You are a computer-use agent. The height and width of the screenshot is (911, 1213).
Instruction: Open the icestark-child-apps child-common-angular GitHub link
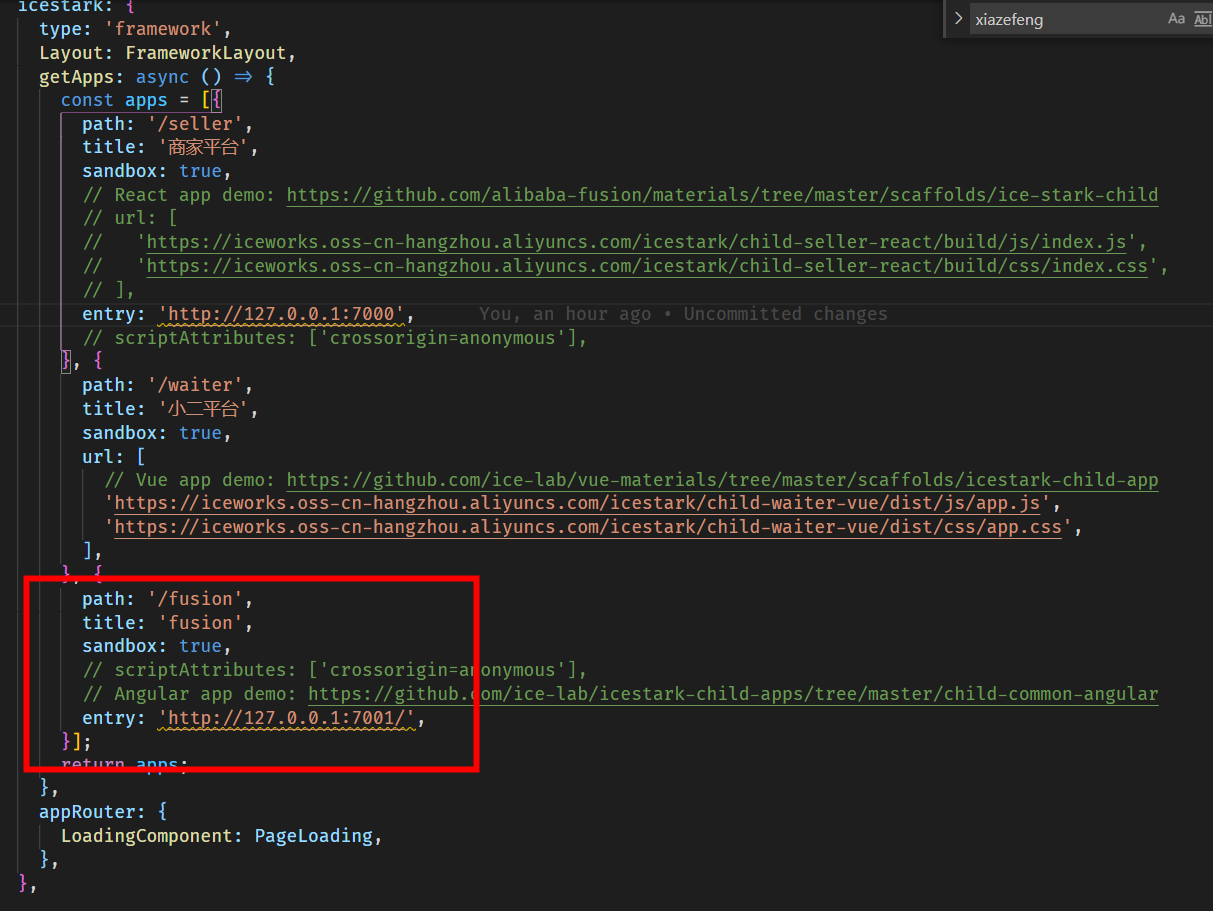click(x=733, y=694)
